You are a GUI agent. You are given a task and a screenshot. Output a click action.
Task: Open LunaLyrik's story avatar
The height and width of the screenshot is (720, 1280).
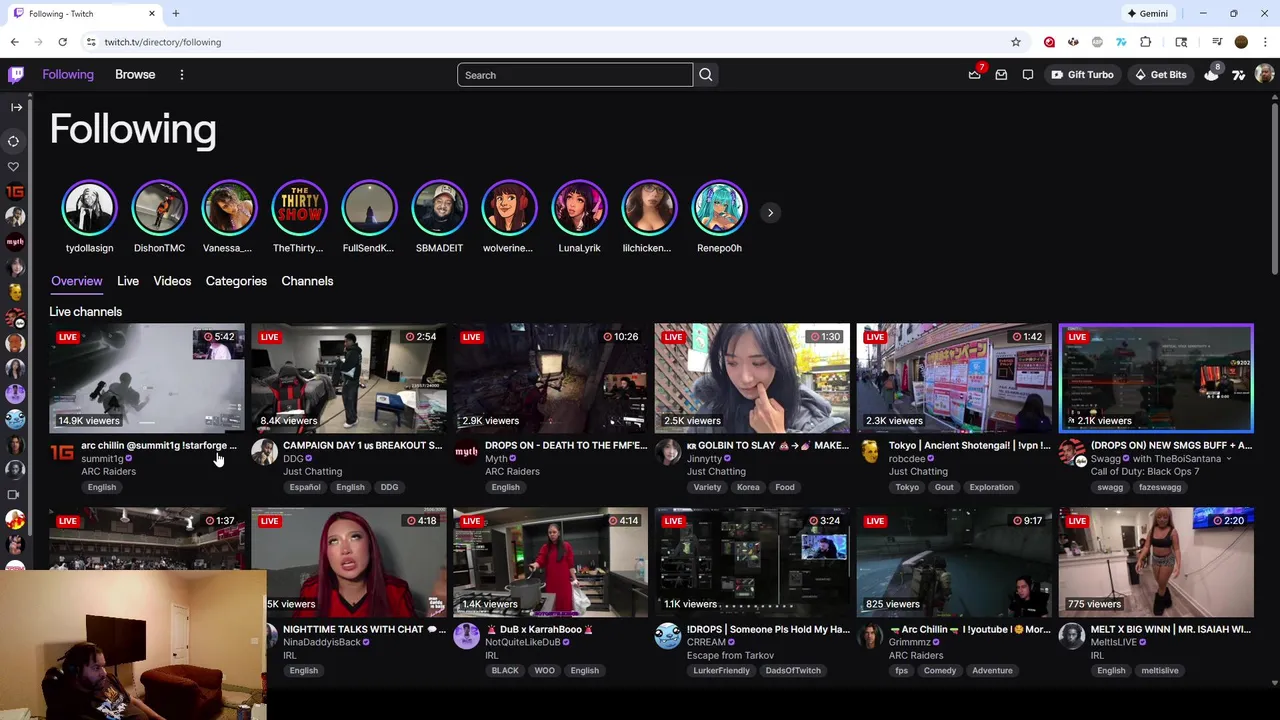click(579, 208)
